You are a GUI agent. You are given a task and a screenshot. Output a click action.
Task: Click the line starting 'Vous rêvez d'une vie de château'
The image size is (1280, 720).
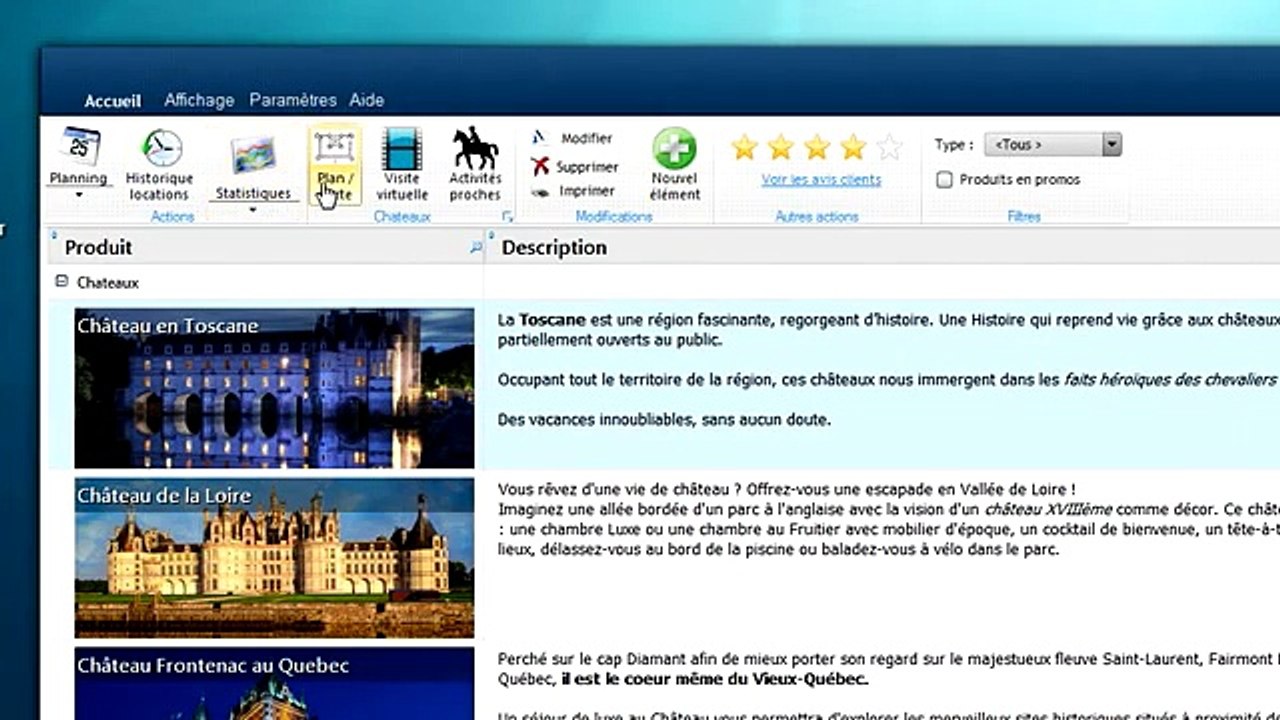(787, 490)
